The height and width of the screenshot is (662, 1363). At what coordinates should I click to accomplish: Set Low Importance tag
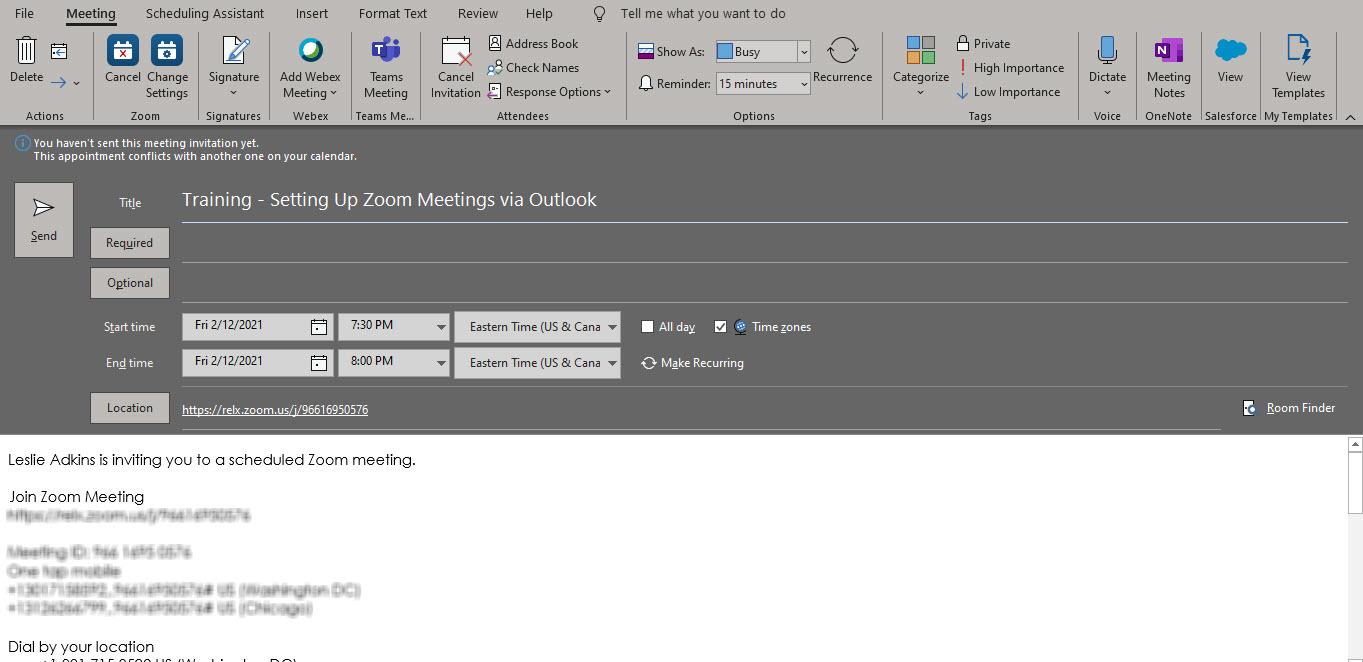(1007, 91)
